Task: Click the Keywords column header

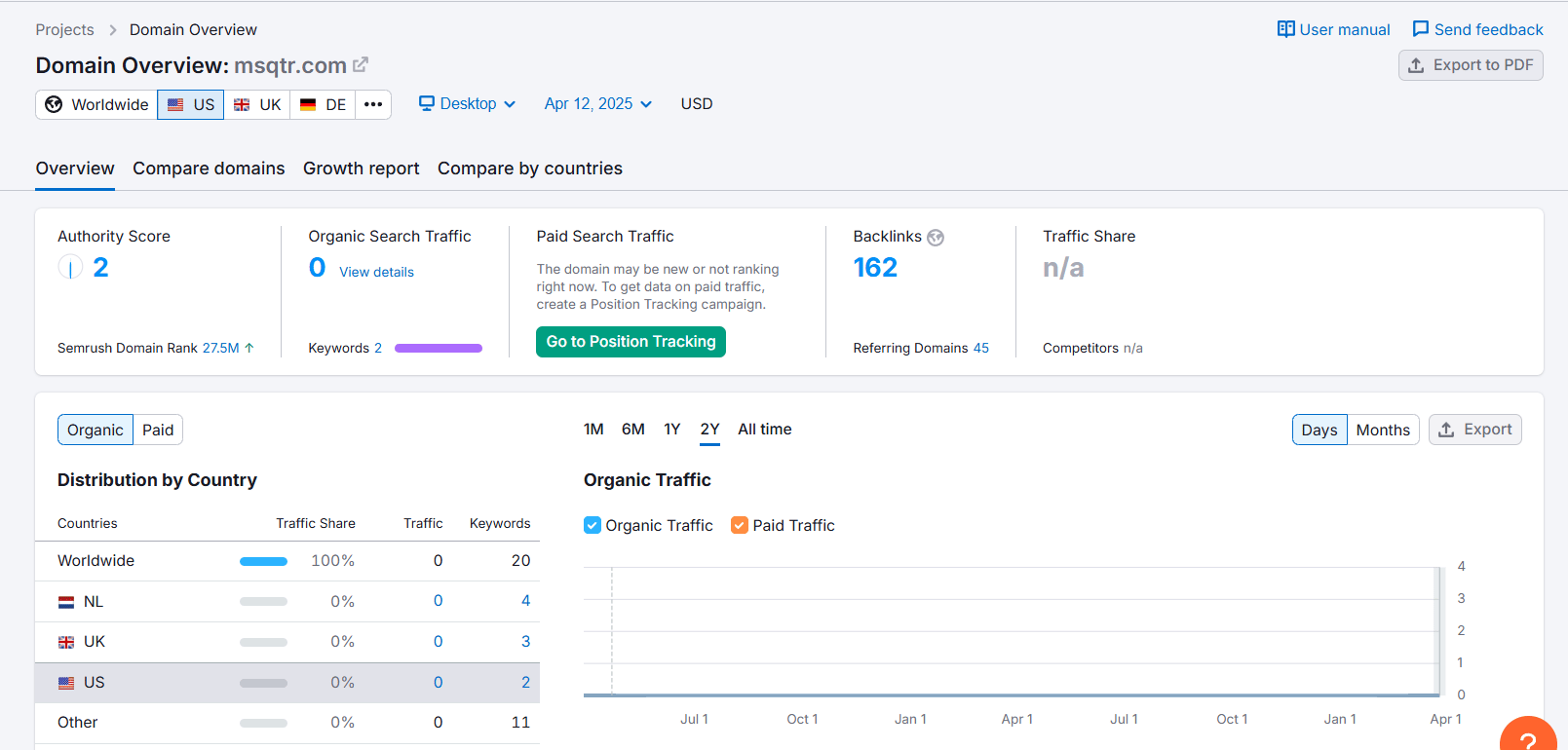Action: (x=500, y=523)
